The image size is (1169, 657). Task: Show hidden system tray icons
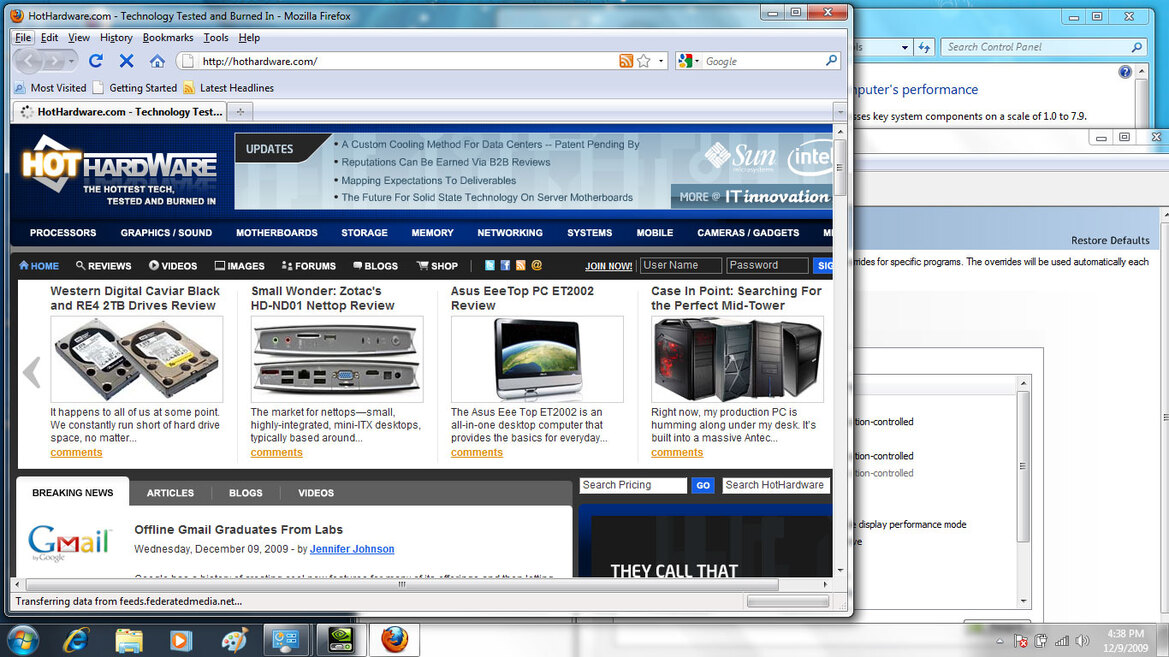click(x=999, y=641)
